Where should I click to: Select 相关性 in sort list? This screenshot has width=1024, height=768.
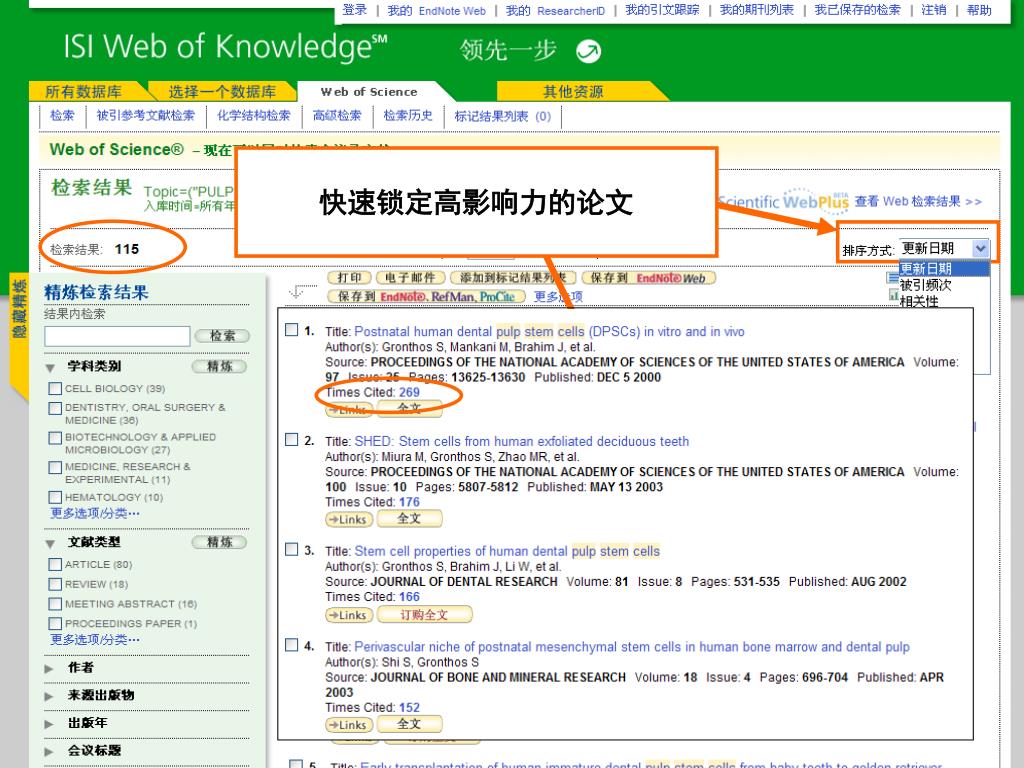coord(919,301)
